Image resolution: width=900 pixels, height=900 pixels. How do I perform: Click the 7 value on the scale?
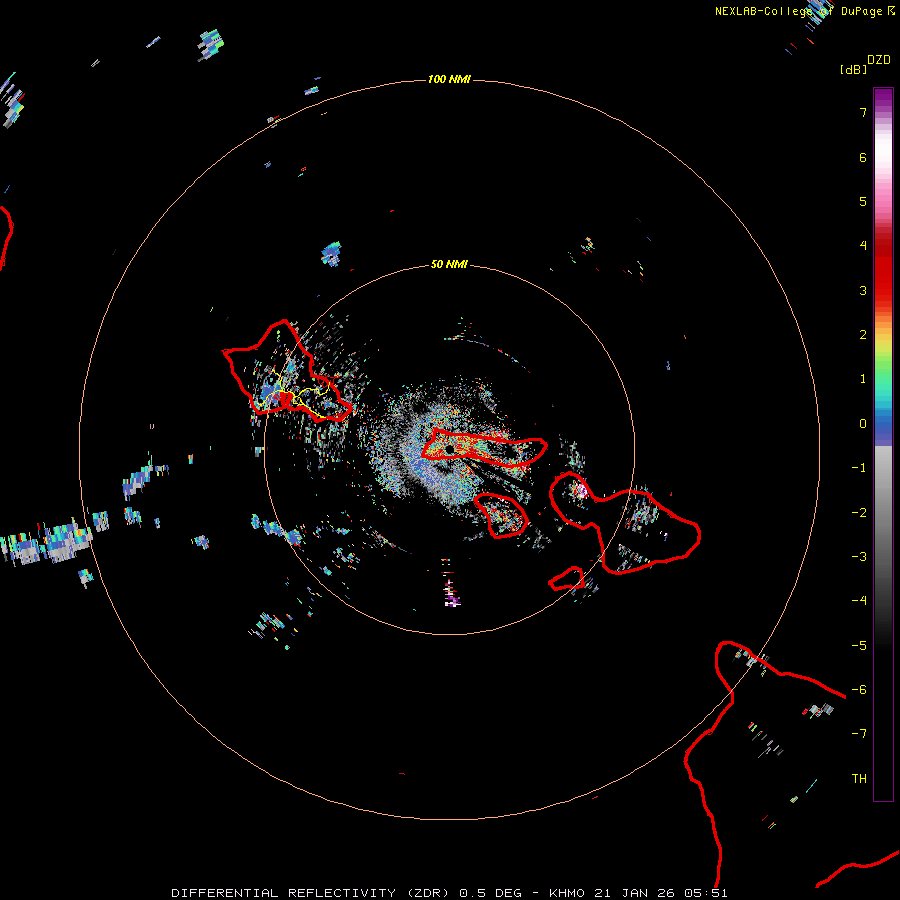pyautogui.click(x=863, y=112)
